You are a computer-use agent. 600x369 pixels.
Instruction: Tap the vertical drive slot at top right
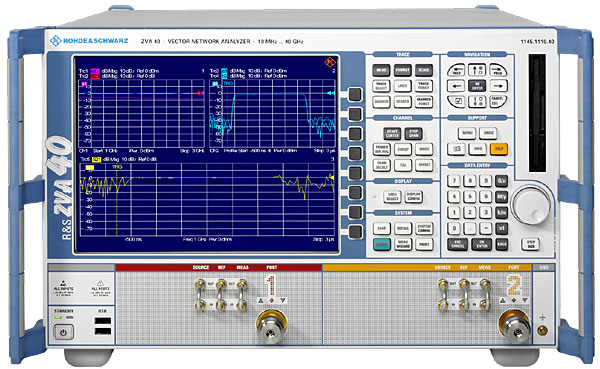click(x=537, y=113)
